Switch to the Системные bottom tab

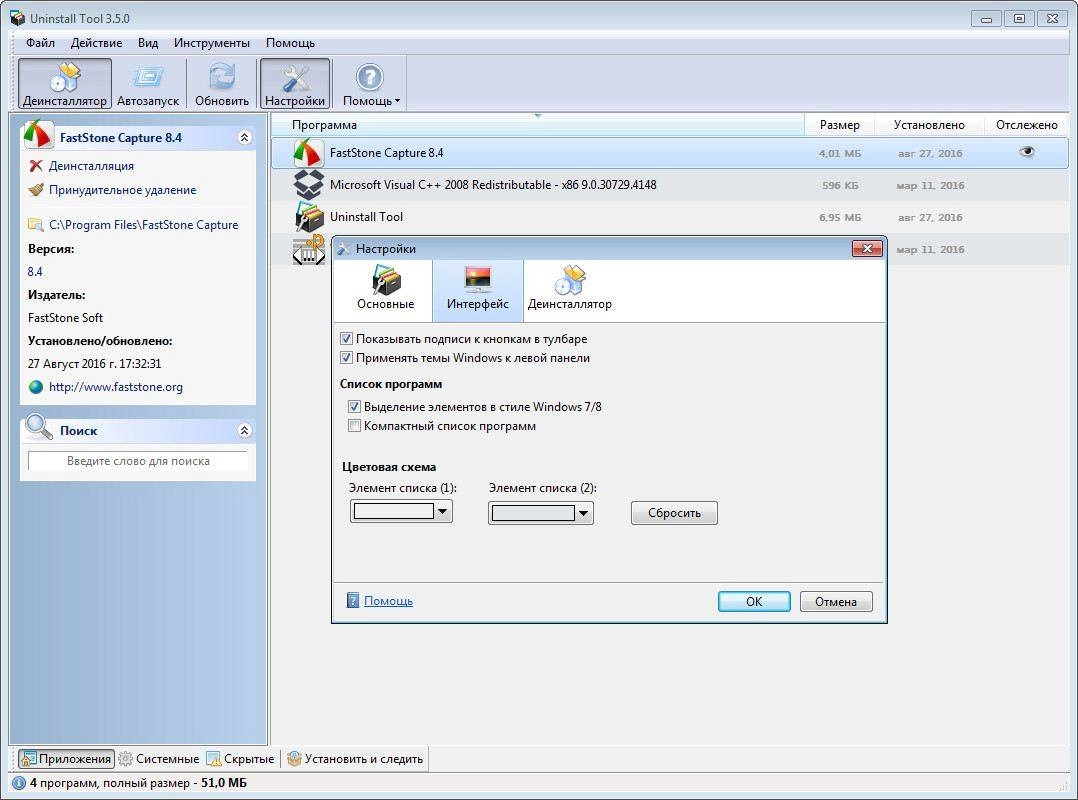[159, 759]
